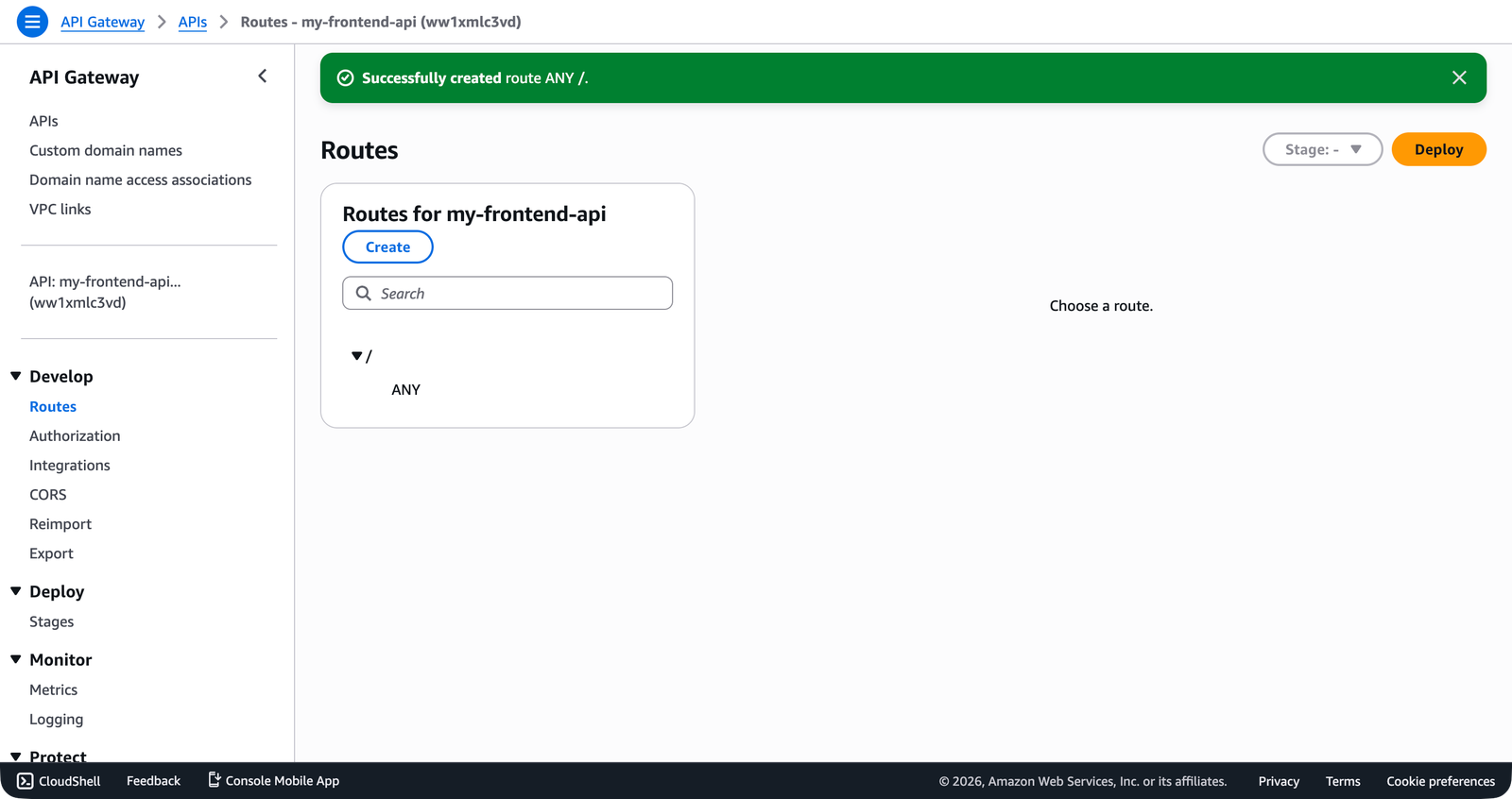Open Custom domain names page
1512x799 pixels.
(x=106, y=150)
